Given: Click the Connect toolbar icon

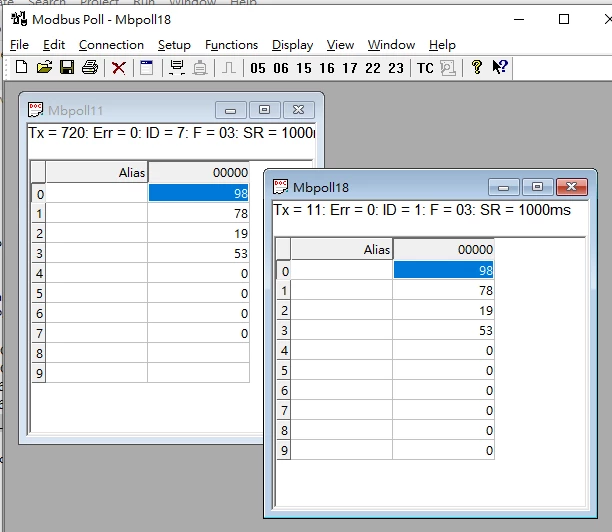Looking at the screenshot, I should coord(177,68).
